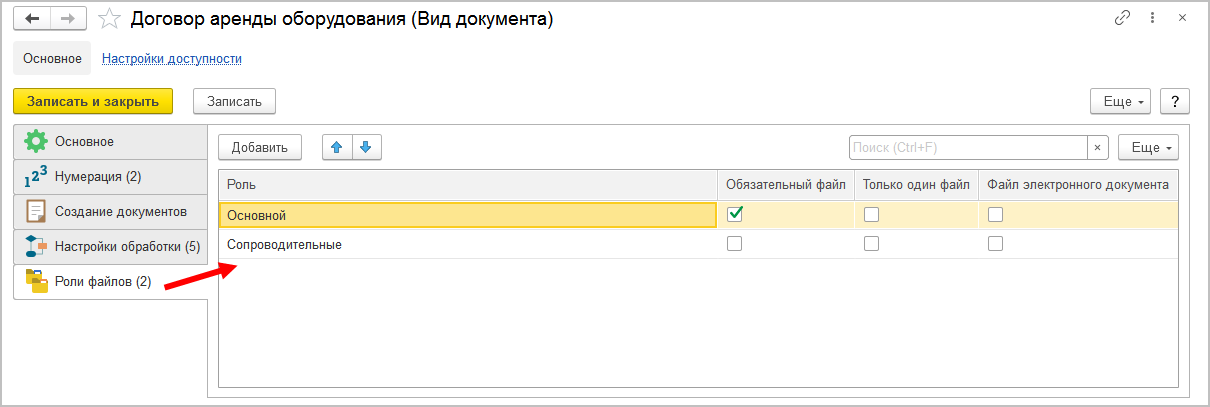Uncheck mandatory file for Основной role
The height and width of the screenshot is (407, 1210).
click(x=735, y=214)
